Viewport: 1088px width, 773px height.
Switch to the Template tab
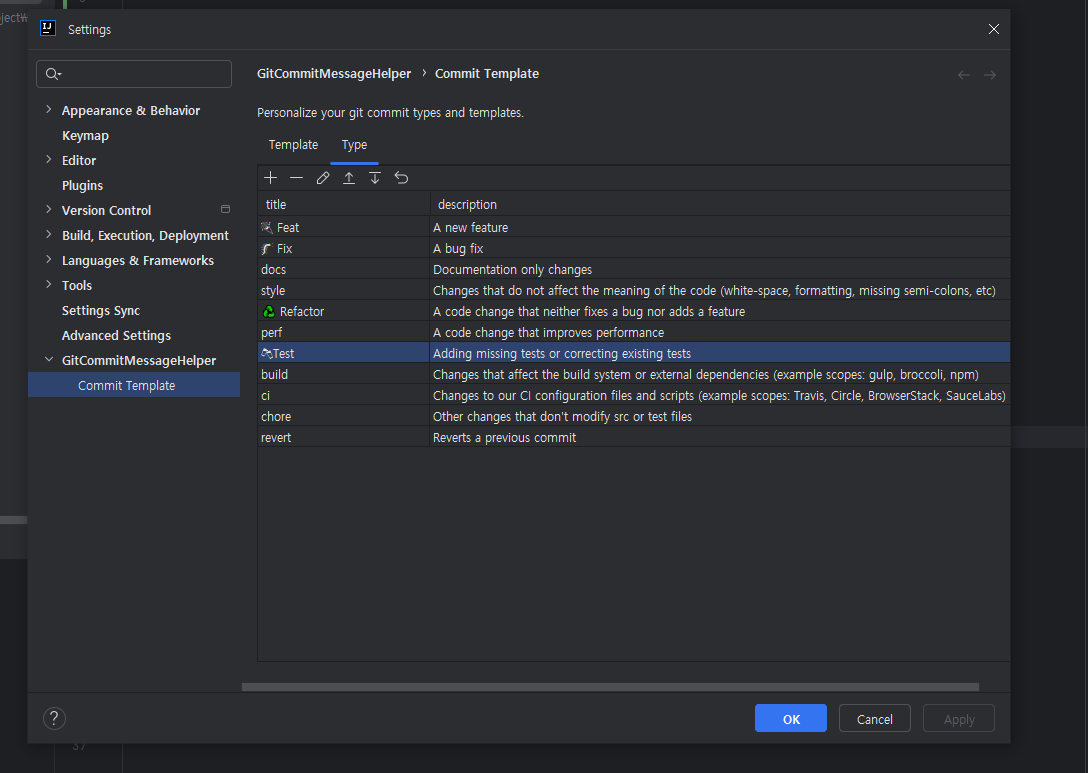tap(293, 144)
